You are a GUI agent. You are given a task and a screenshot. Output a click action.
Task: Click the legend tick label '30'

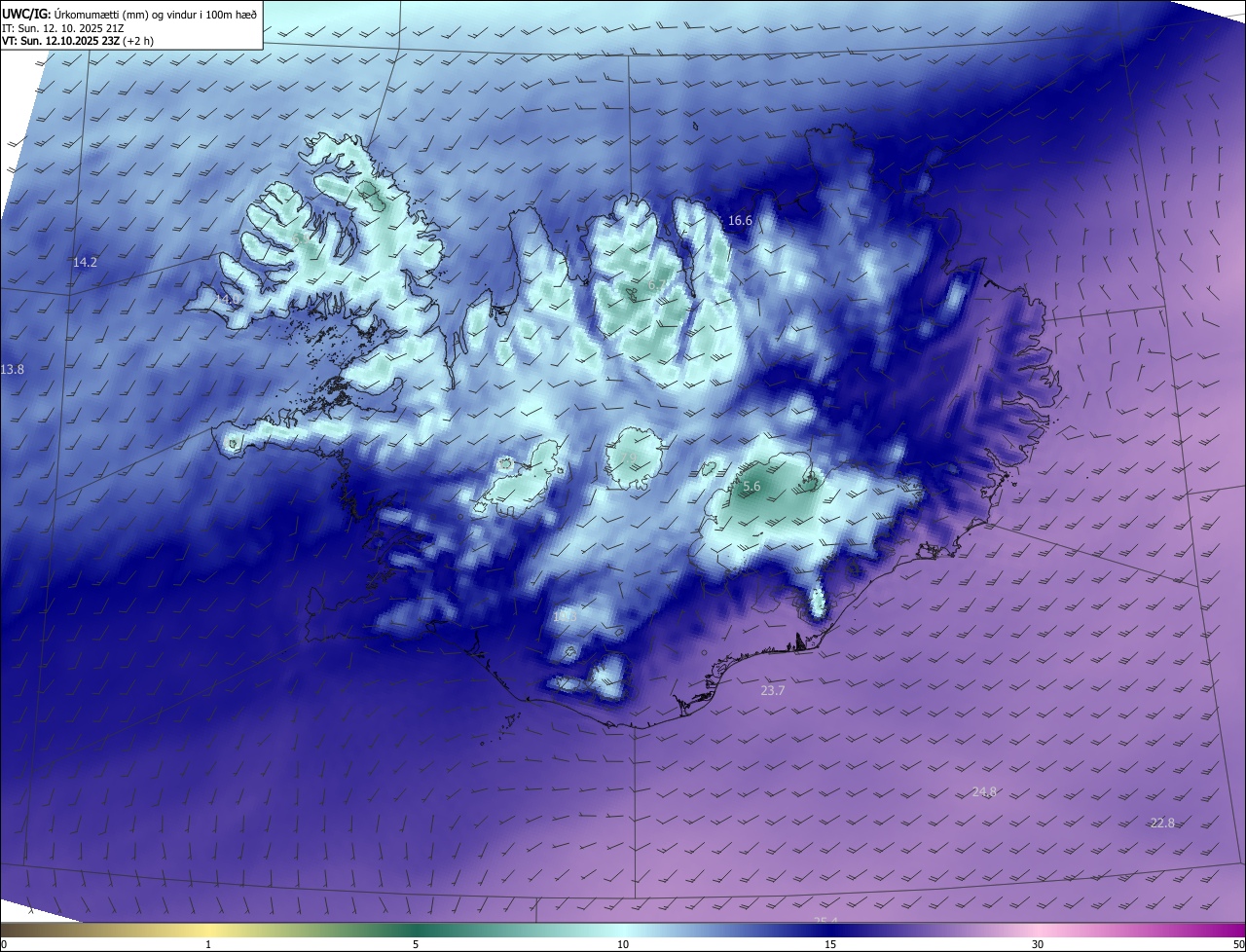(x=1038, y=944)
